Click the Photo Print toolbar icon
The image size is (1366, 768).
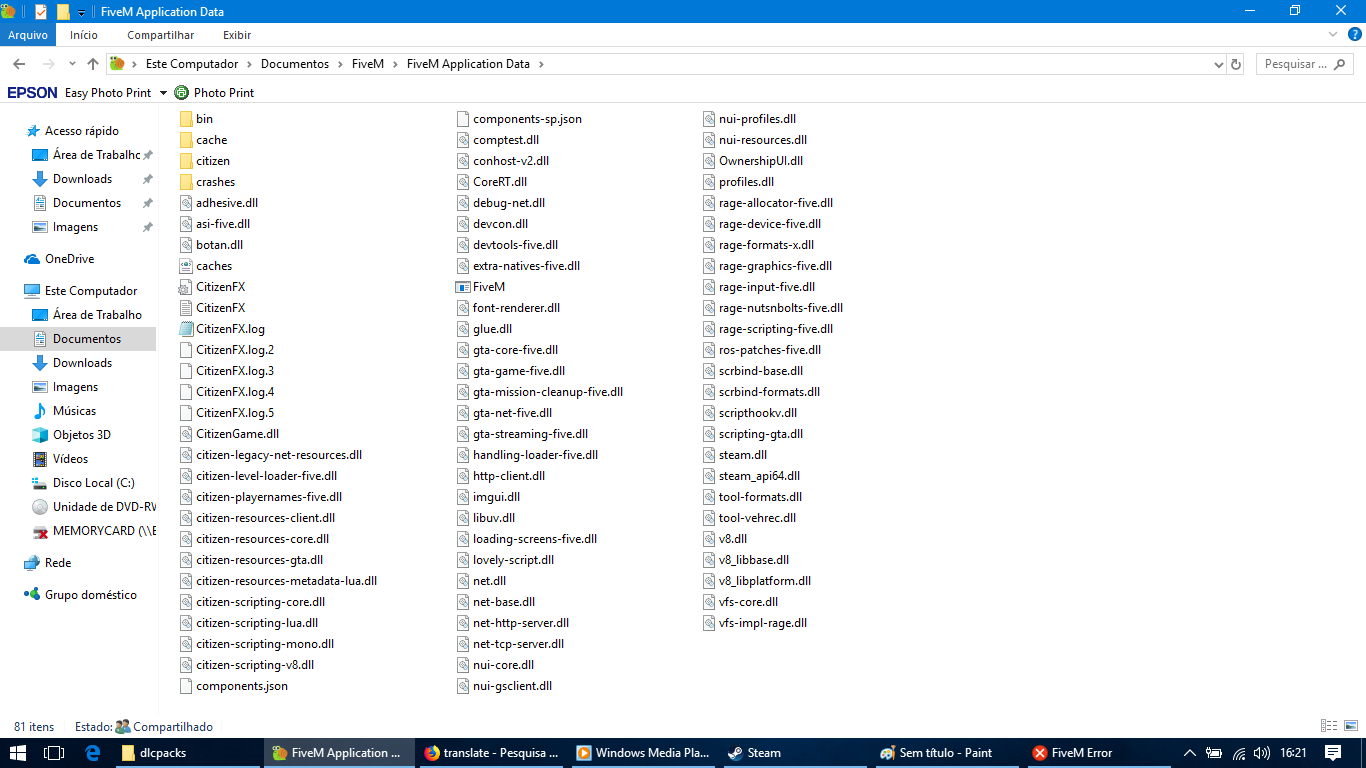click(181, 92)
